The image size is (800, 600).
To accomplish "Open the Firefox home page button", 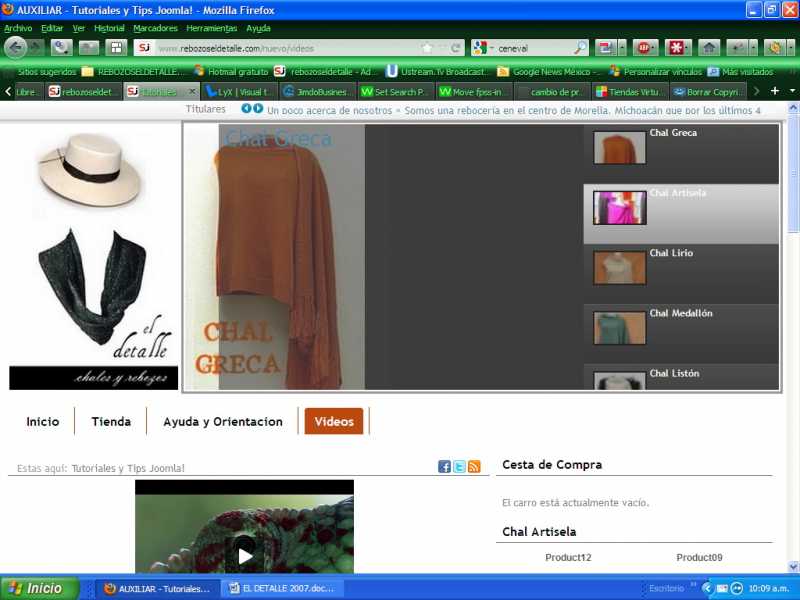I will click(709, 48).
